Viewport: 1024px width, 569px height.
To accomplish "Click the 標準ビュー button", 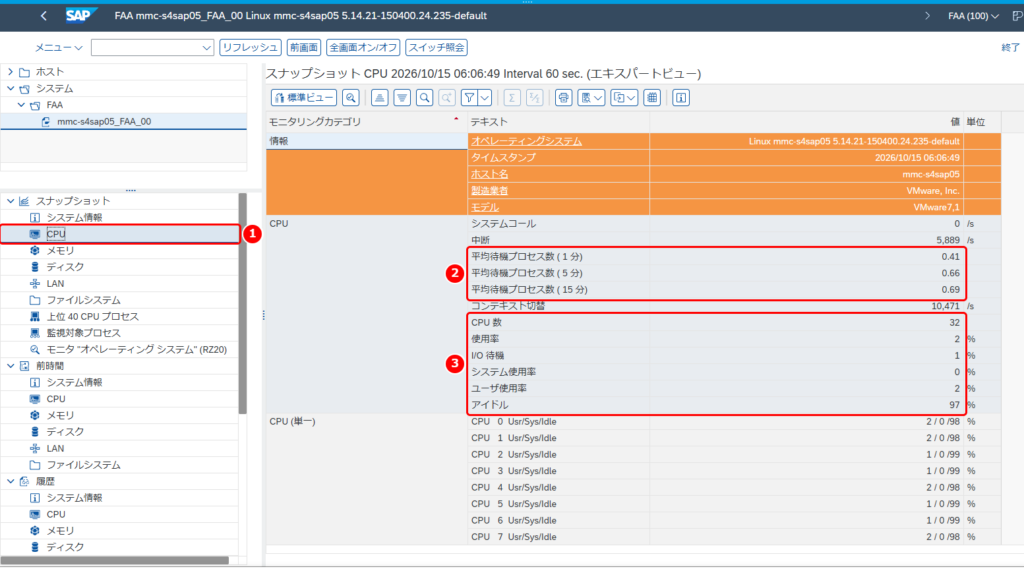I will coord(304,98).
